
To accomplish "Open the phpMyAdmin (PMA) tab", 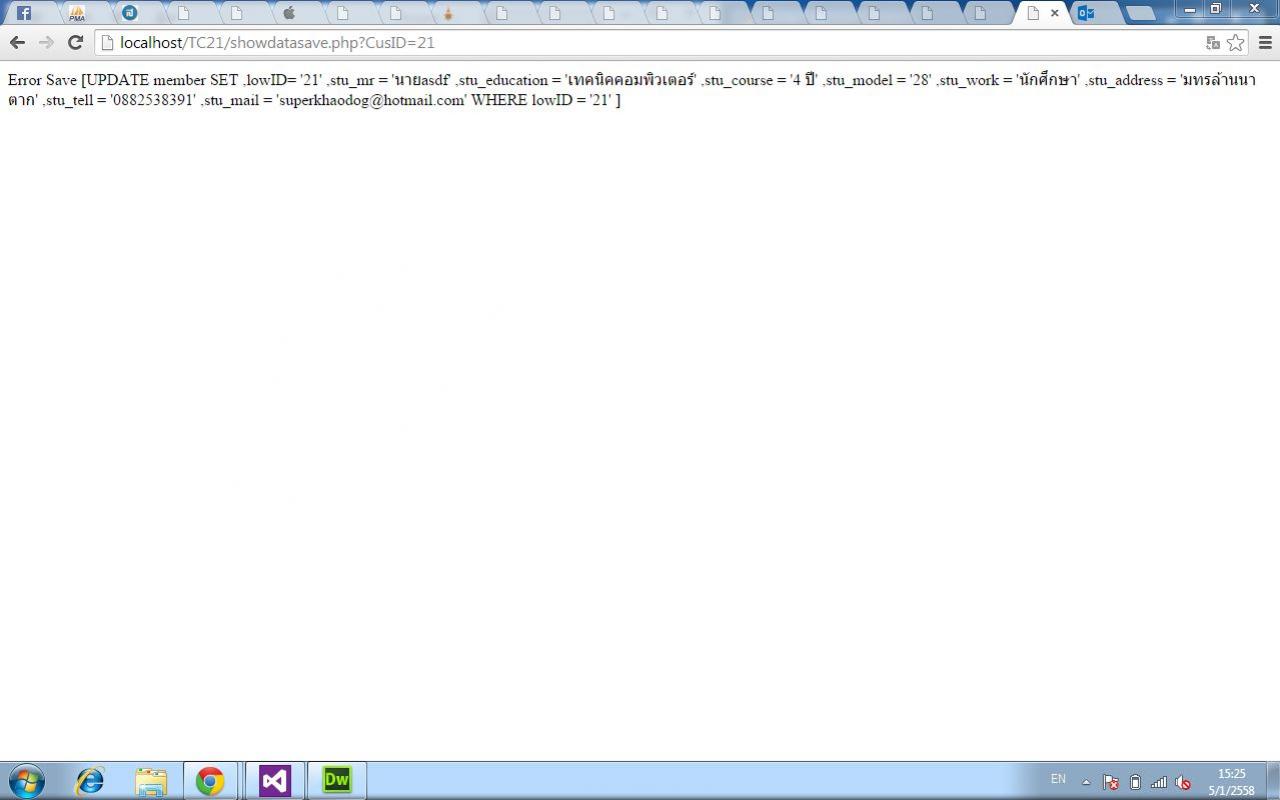I will 77,13.
